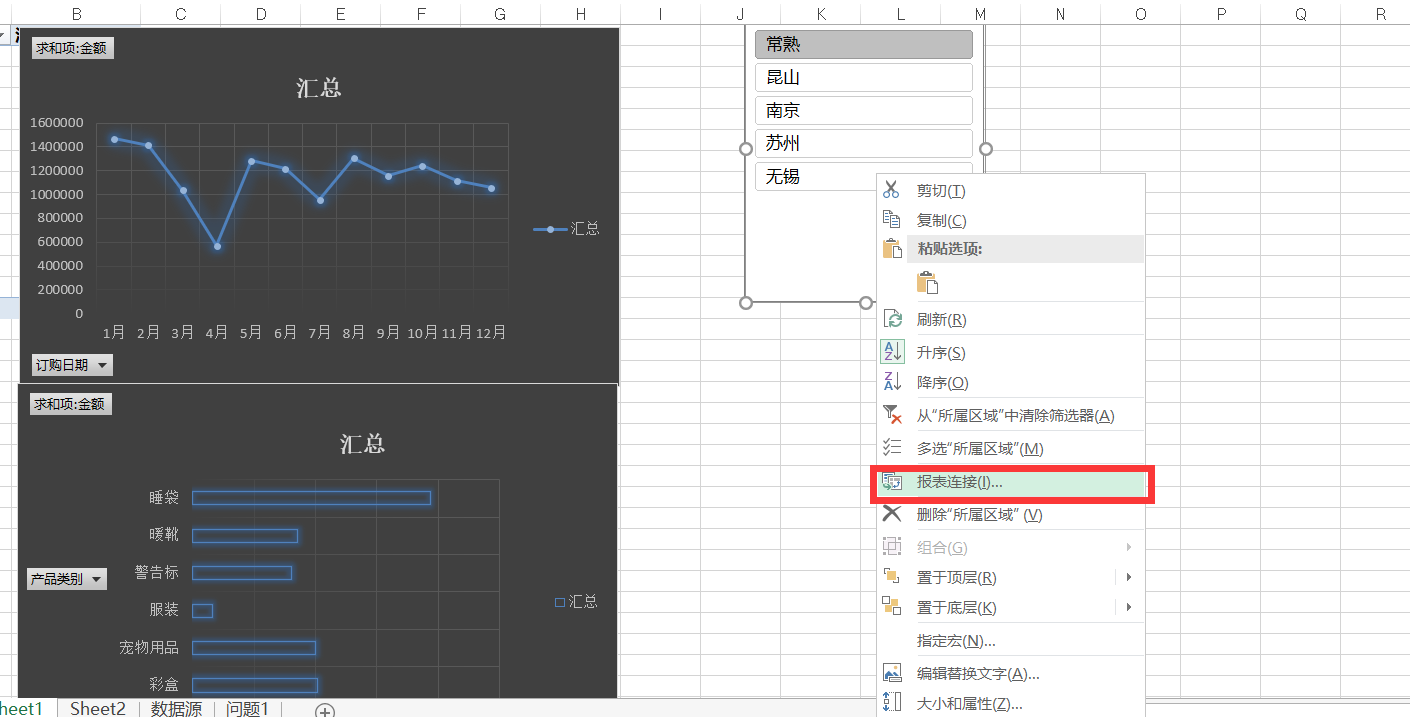Sort ascending with the 升序 icon
1410x717 pixels.
coord(891,351)
